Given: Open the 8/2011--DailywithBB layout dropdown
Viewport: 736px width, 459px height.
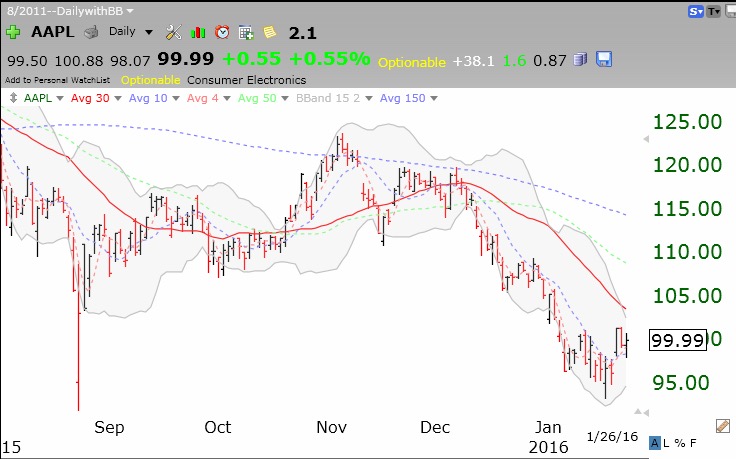Looking at the screenshot, I should (x=130, y=11).
